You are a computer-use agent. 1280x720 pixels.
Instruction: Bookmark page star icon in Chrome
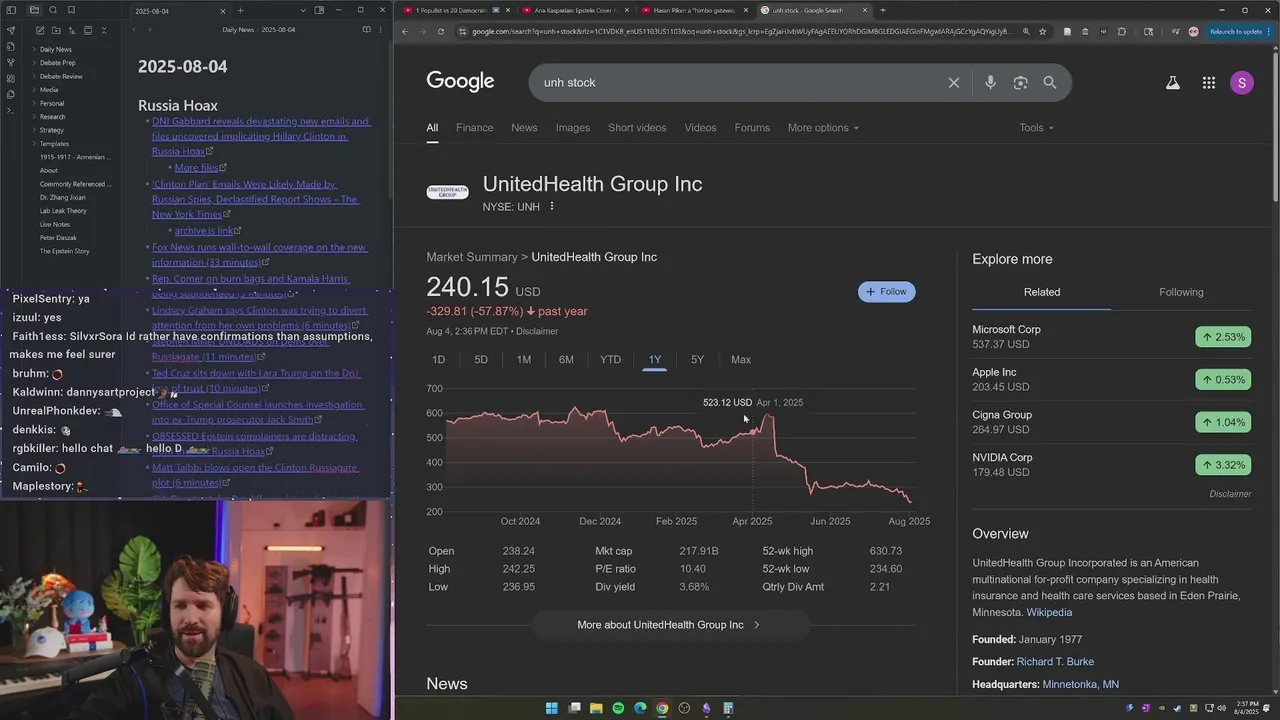coord(1043,31)
